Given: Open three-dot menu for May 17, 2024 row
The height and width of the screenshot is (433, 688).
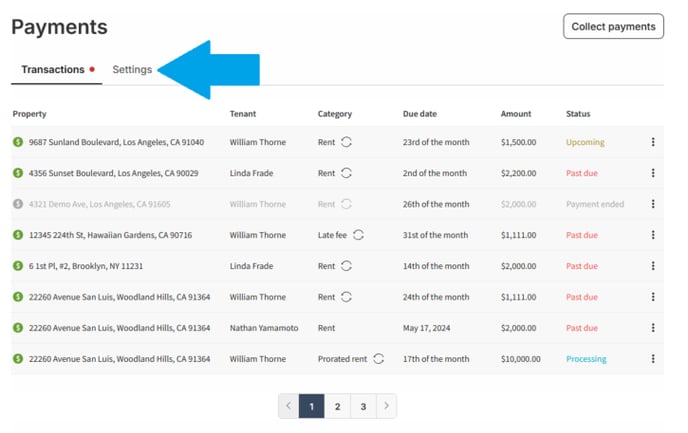Looking at the screenshot, I should [x=653, y=328].
